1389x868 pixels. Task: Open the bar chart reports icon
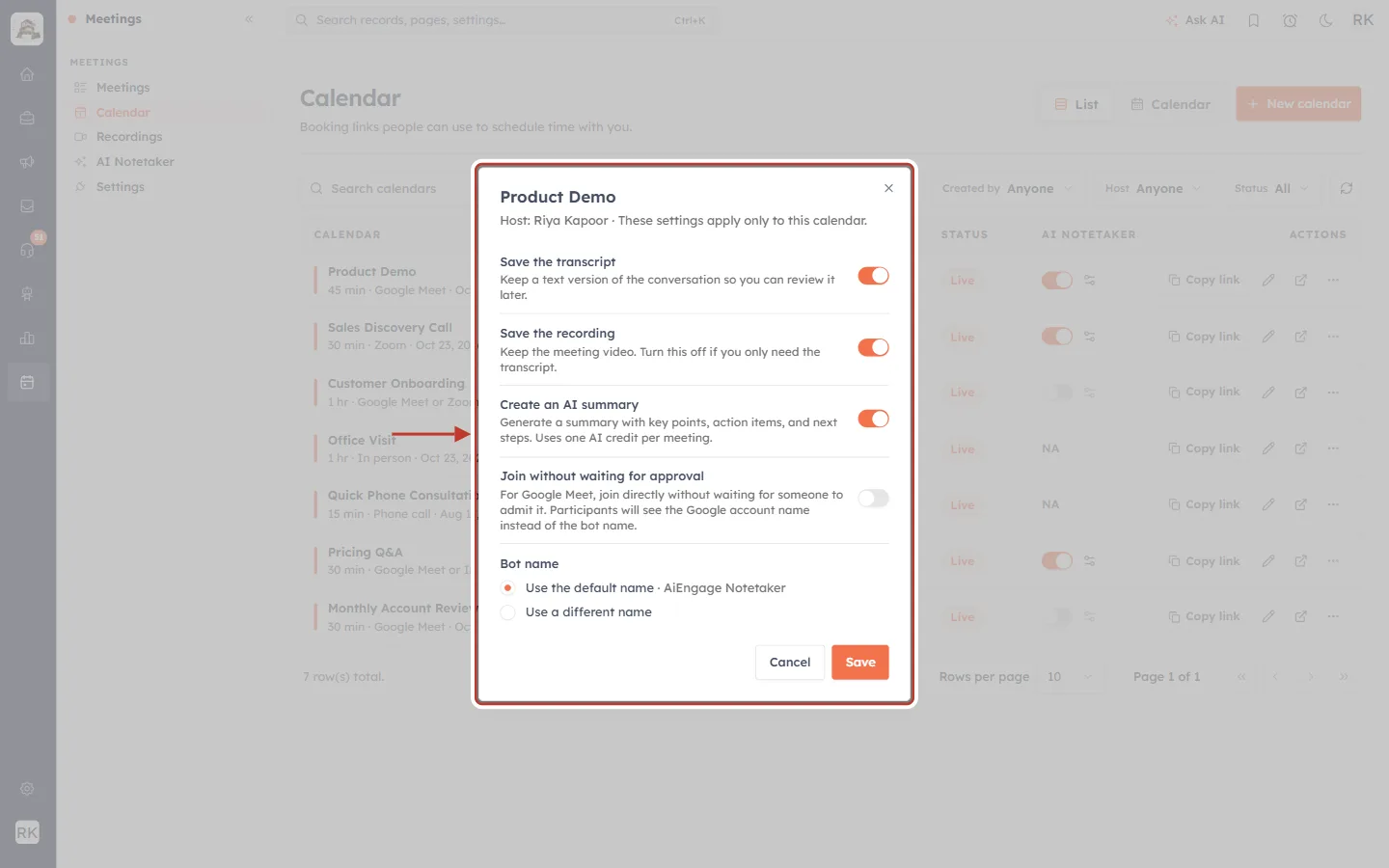[x=27, y=339]
